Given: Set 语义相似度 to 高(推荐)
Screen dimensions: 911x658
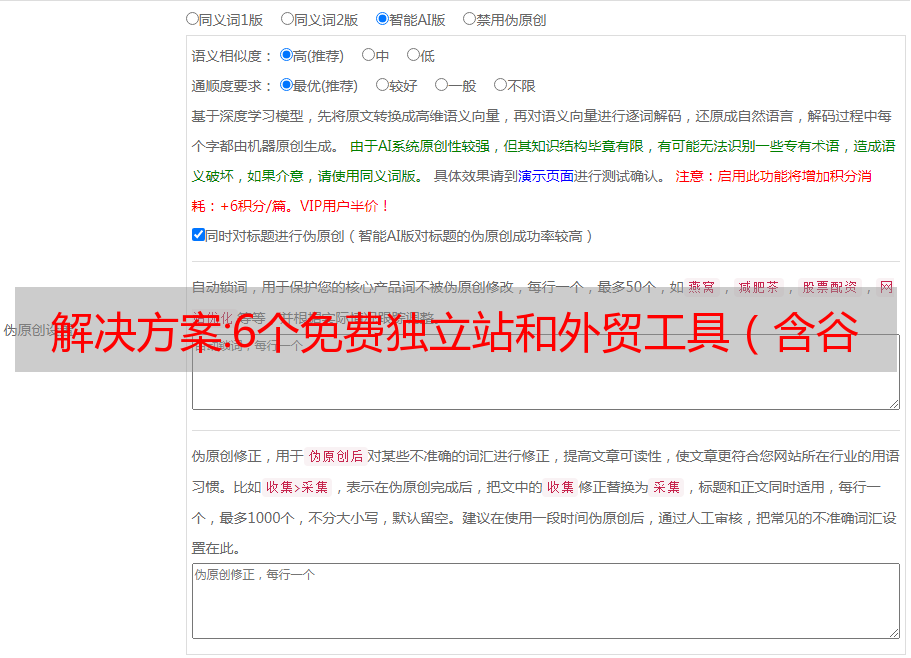Looking at the screenshot, I should coord(286,55).
